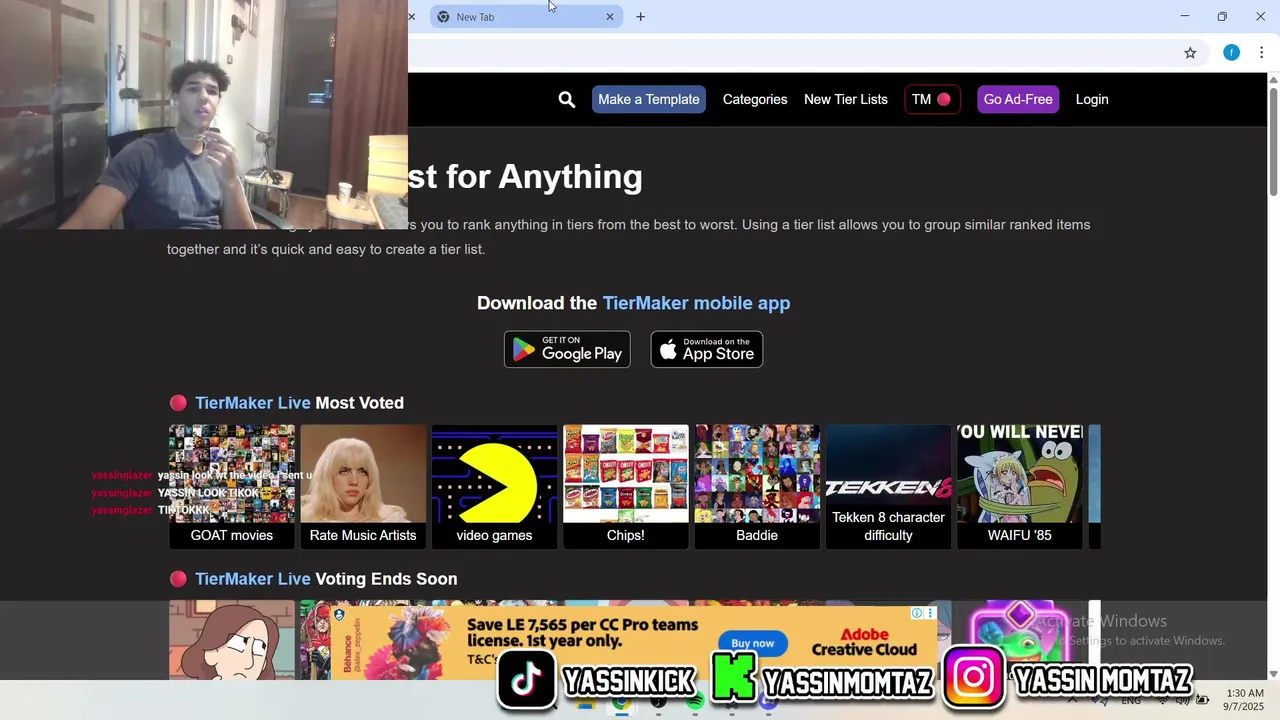
Task: Click the scrollbar down arrow
Action: [1273, 674]
